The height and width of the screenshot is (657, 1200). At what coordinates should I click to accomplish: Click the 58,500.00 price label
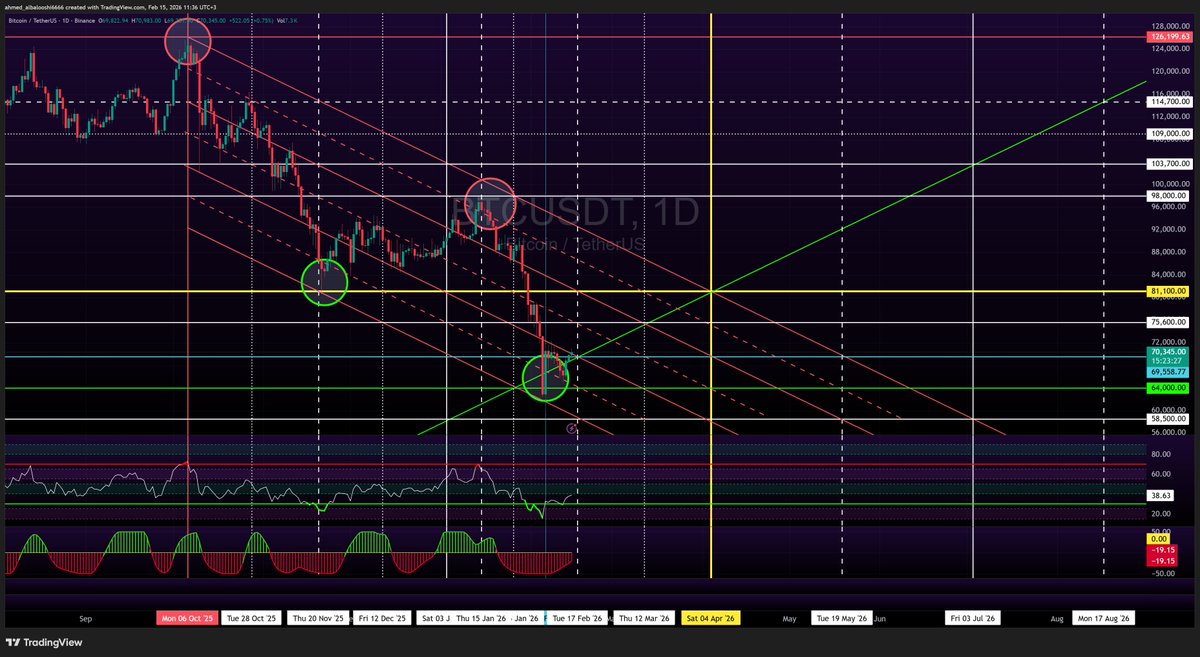coord(1168,418)
